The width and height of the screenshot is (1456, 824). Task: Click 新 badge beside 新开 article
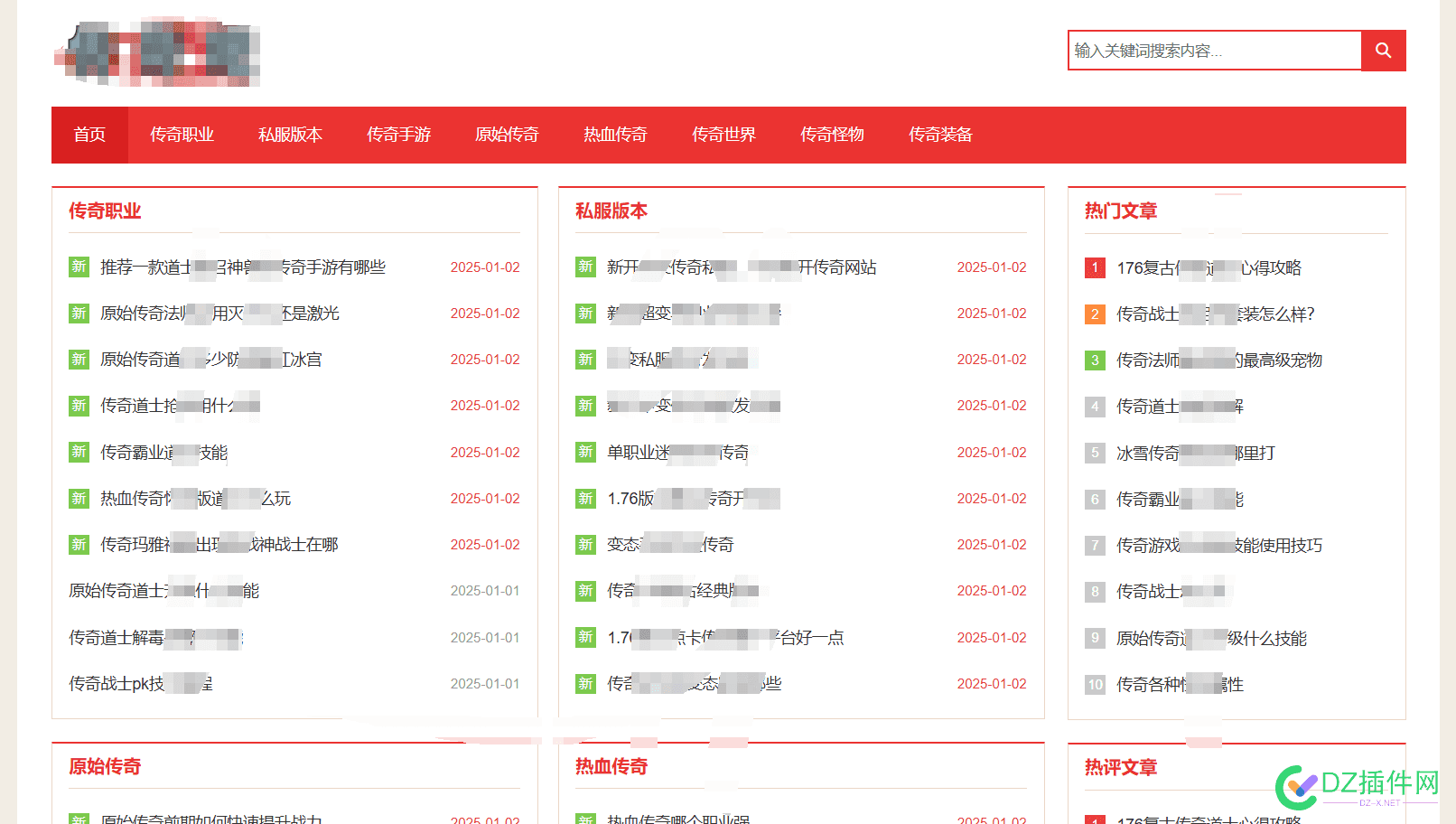click(585, 267)
